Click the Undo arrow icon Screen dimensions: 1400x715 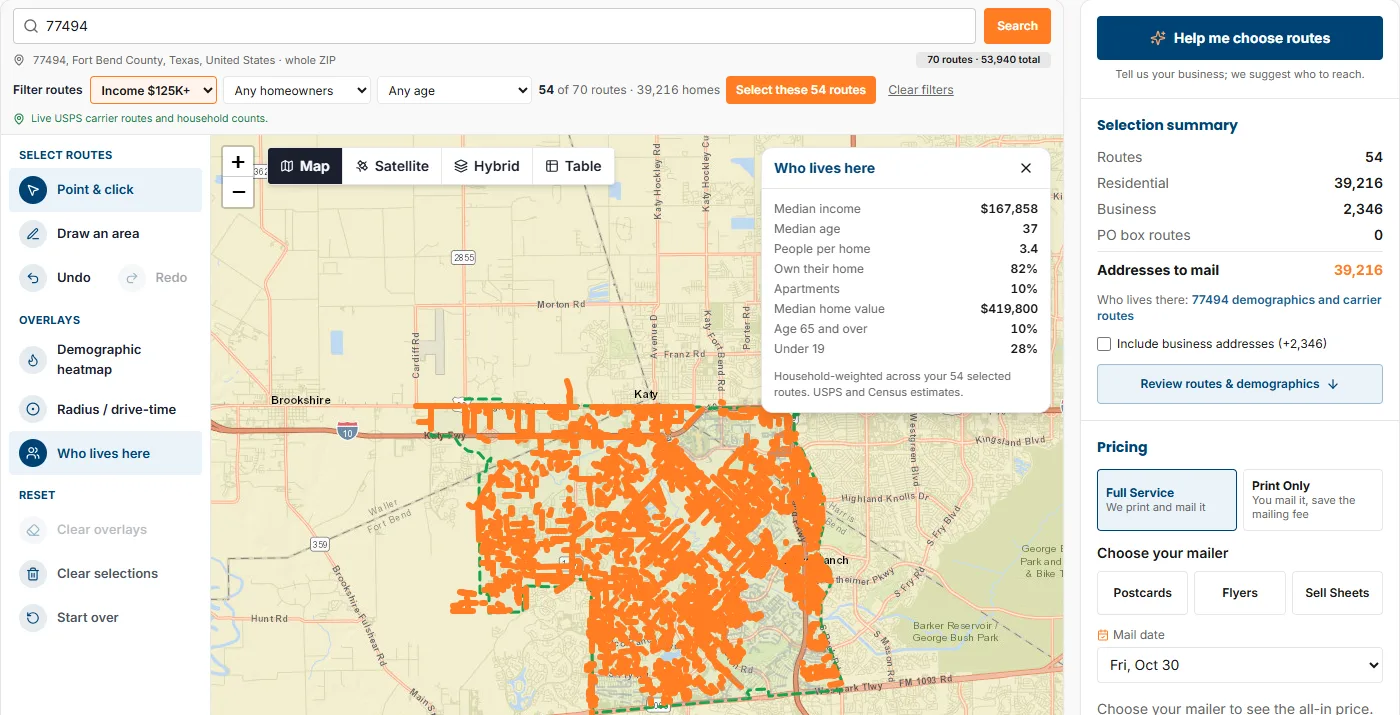click(x=33, y=278)
